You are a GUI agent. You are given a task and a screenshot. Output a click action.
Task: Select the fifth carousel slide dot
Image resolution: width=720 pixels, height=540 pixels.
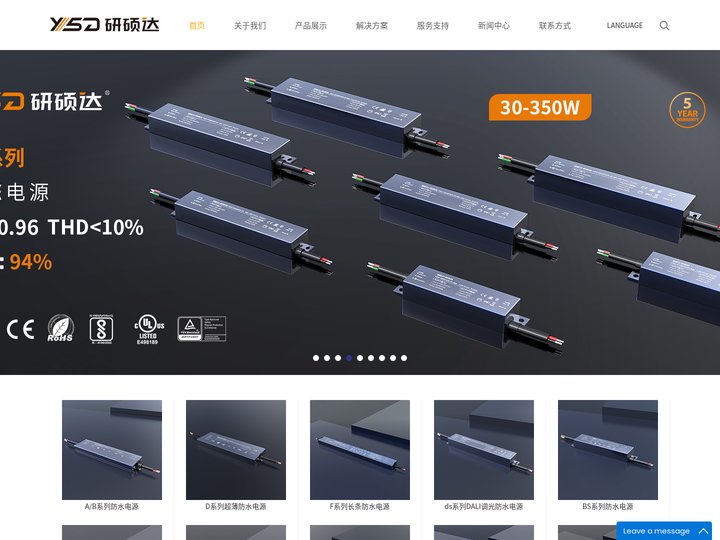pos(360,358)
